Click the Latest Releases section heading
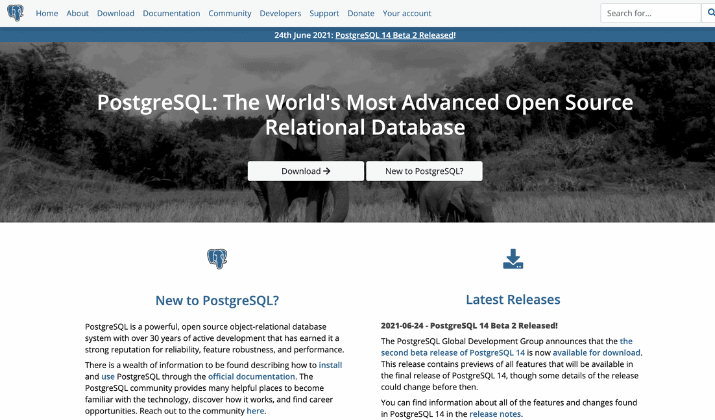This screenshot has height=420, width=715. [x=513, y=300]
